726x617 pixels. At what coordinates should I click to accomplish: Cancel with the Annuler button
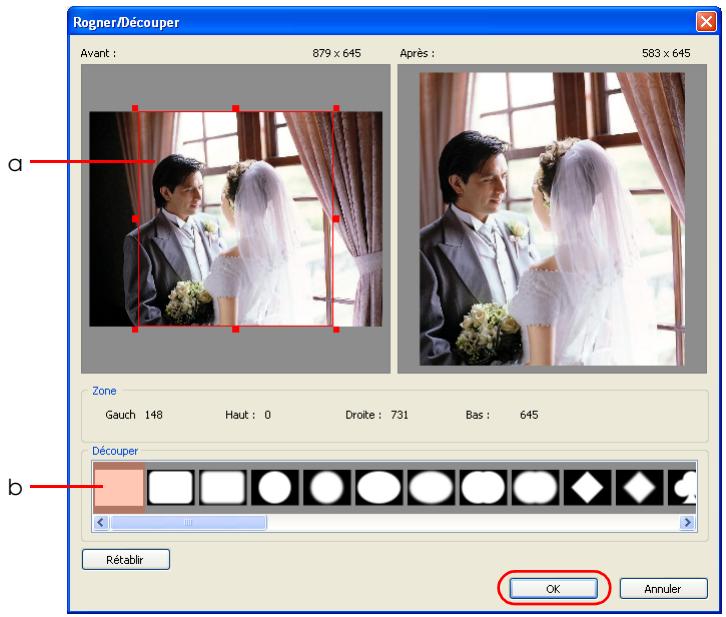[x=663, y=589]
